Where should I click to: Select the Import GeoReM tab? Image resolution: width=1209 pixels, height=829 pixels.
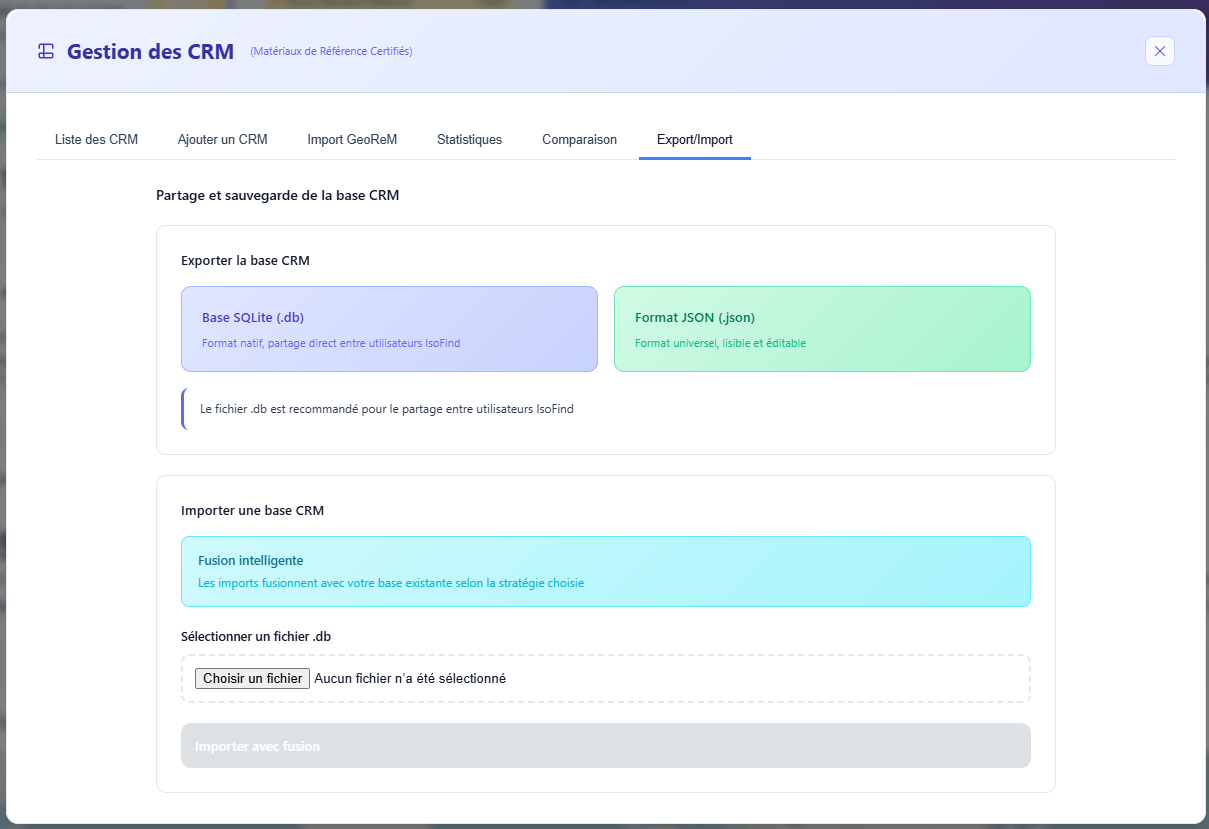pos(352,139)
